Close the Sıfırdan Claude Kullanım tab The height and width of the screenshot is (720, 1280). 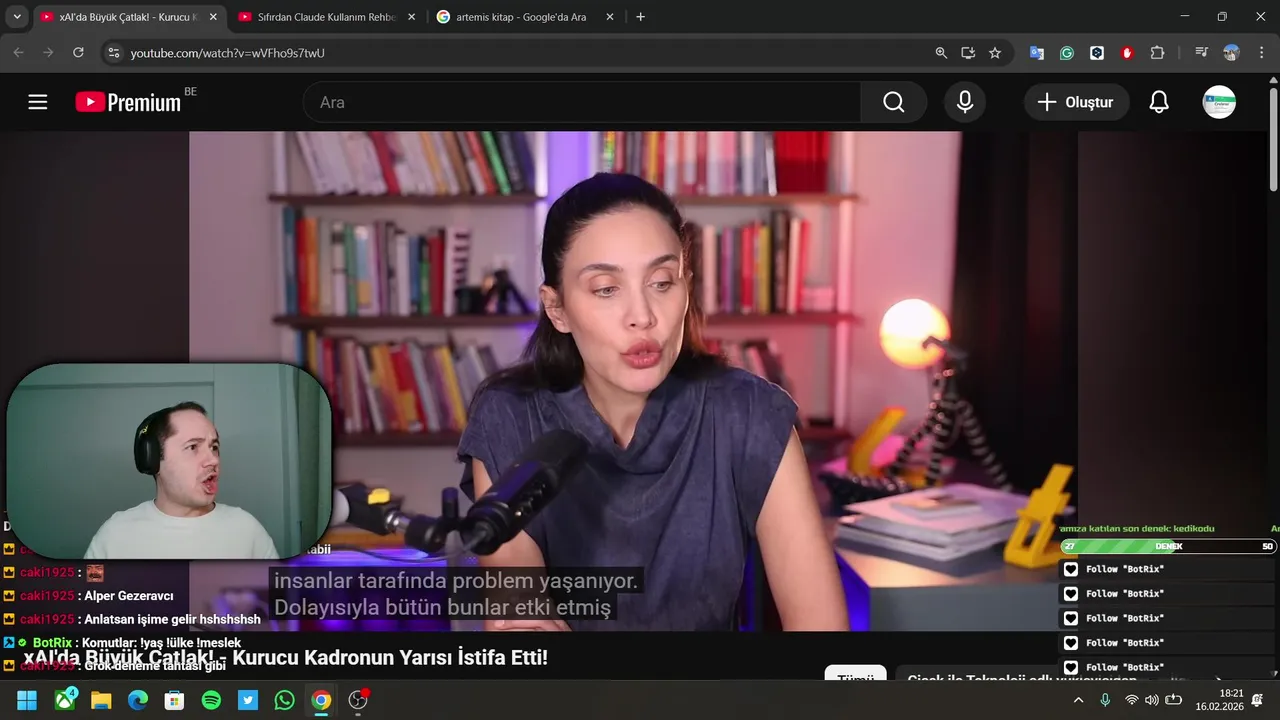(411, 17)
